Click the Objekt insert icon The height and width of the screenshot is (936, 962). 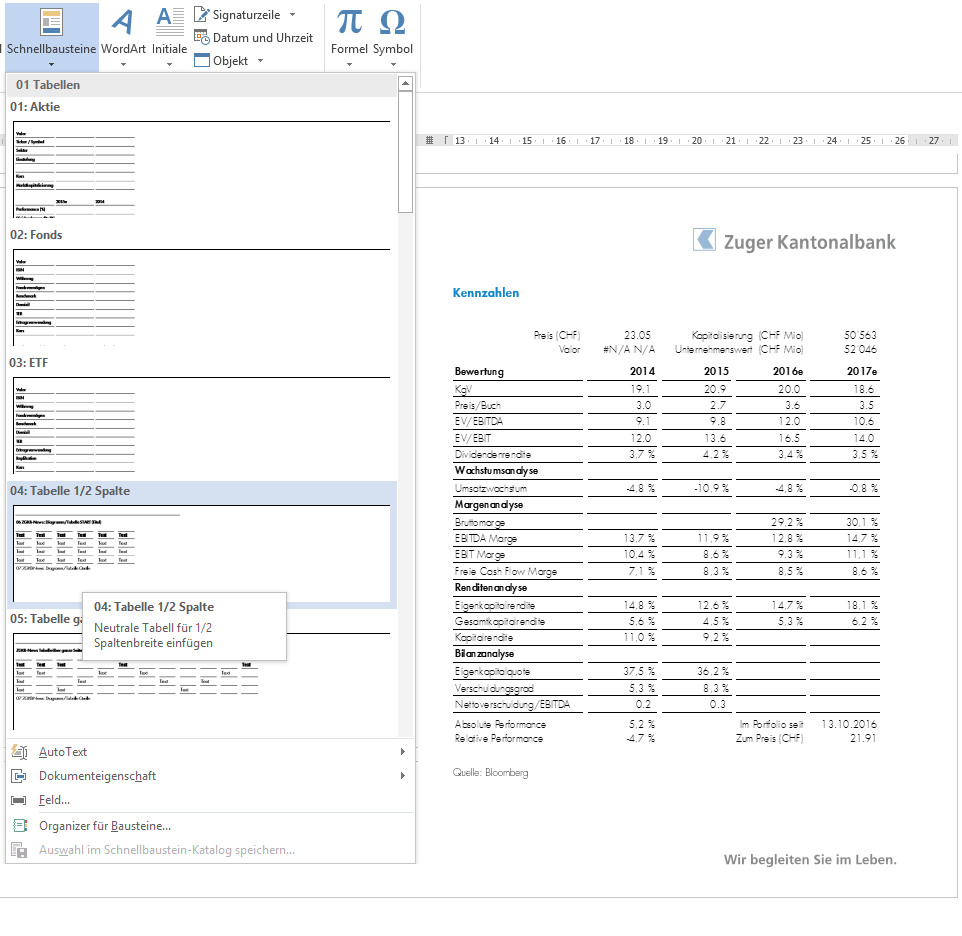(x=202, y=60)
